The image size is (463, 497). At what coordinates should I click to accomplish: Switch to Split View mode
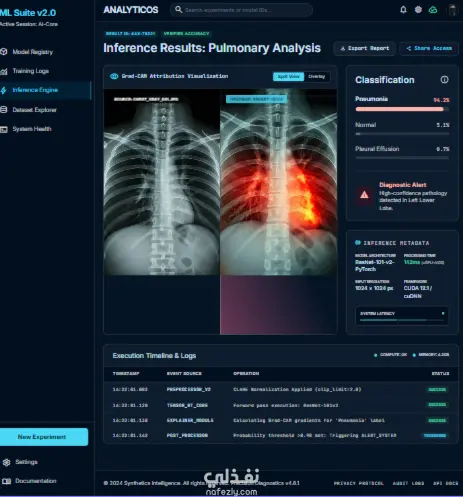click(288, 77)
